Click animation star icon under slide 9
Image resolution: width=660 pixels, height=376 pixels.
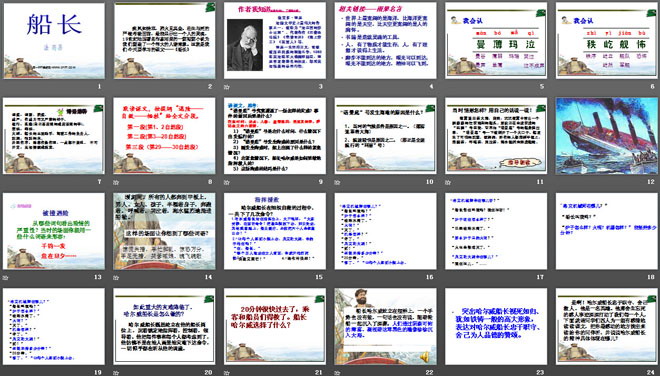tap(227, 182)
